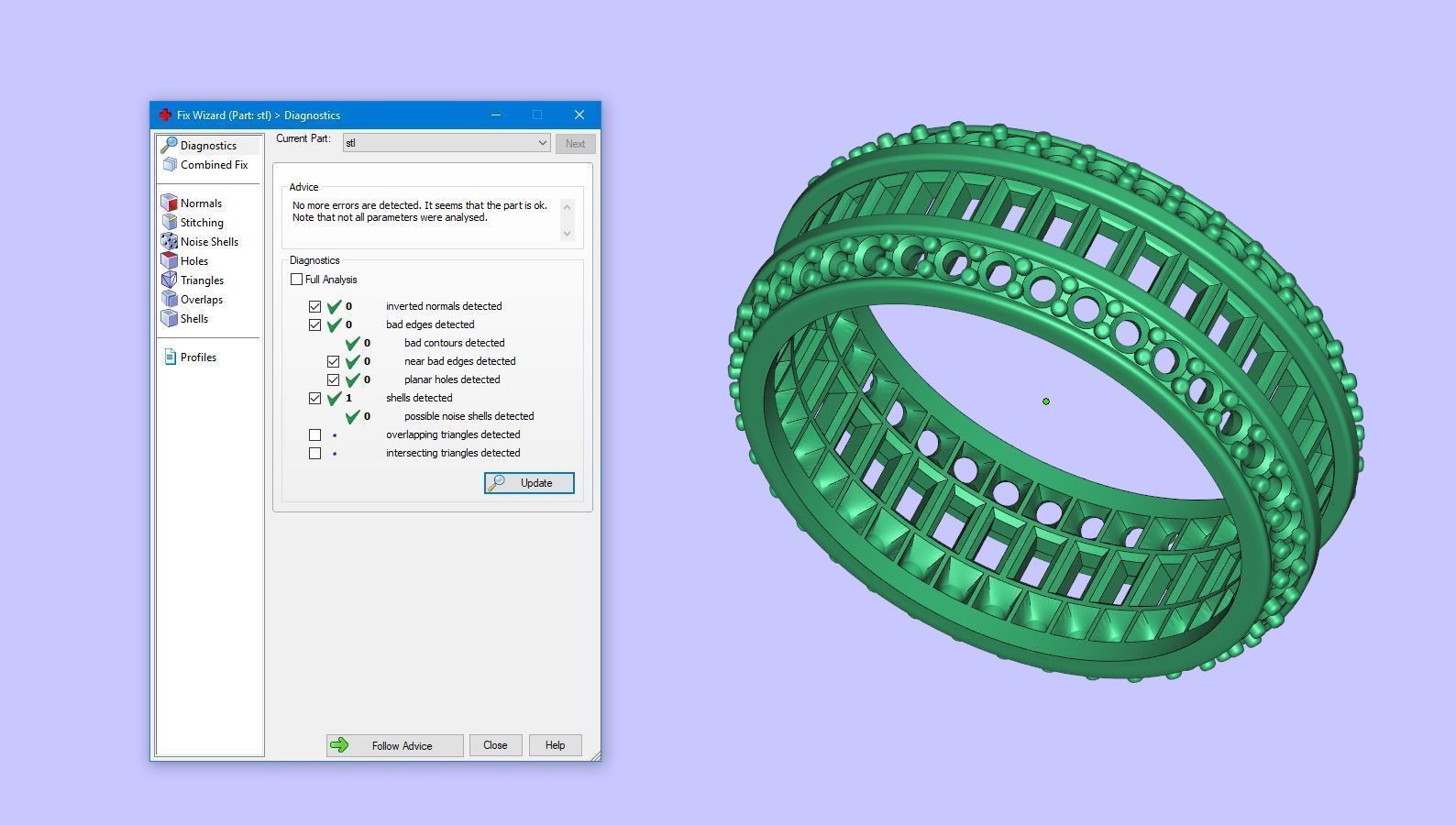This screenshot has height=825, width=1456.
Task: Click the Triangles cube icon
Action: click(x=169, y=280)
